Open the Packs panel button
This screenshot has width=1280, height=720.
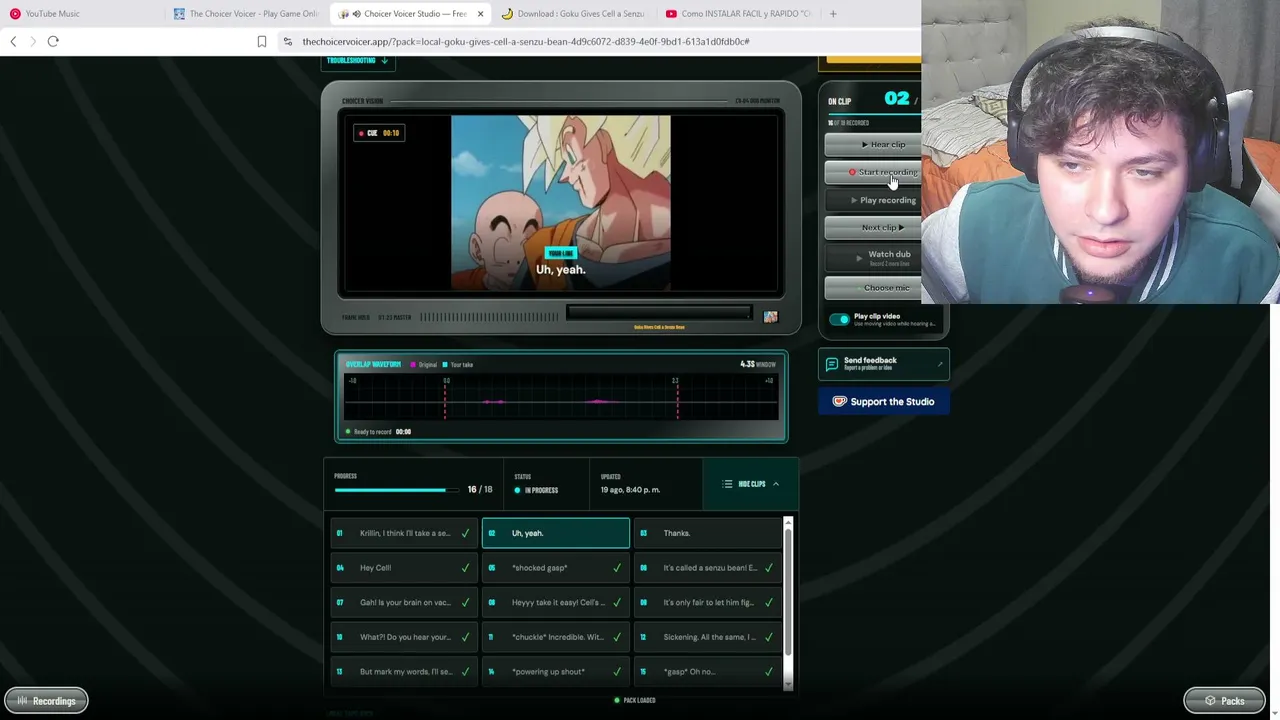[x=1225, y=701]
